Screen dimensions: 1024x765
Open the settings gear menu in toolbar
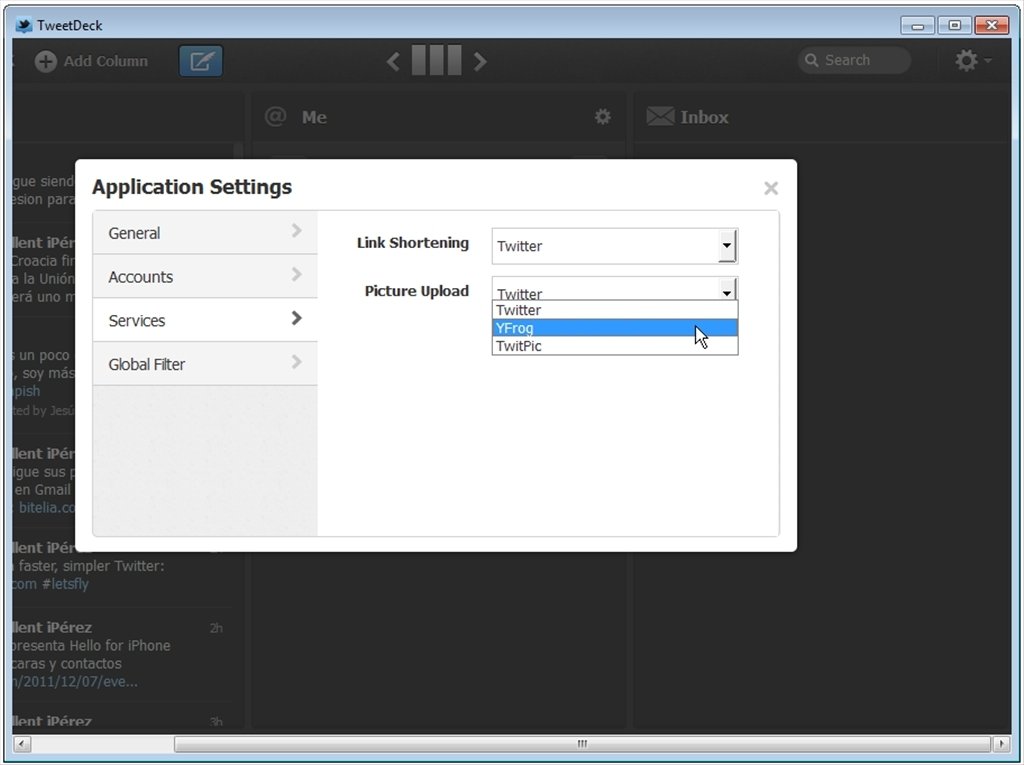(972, 61)
